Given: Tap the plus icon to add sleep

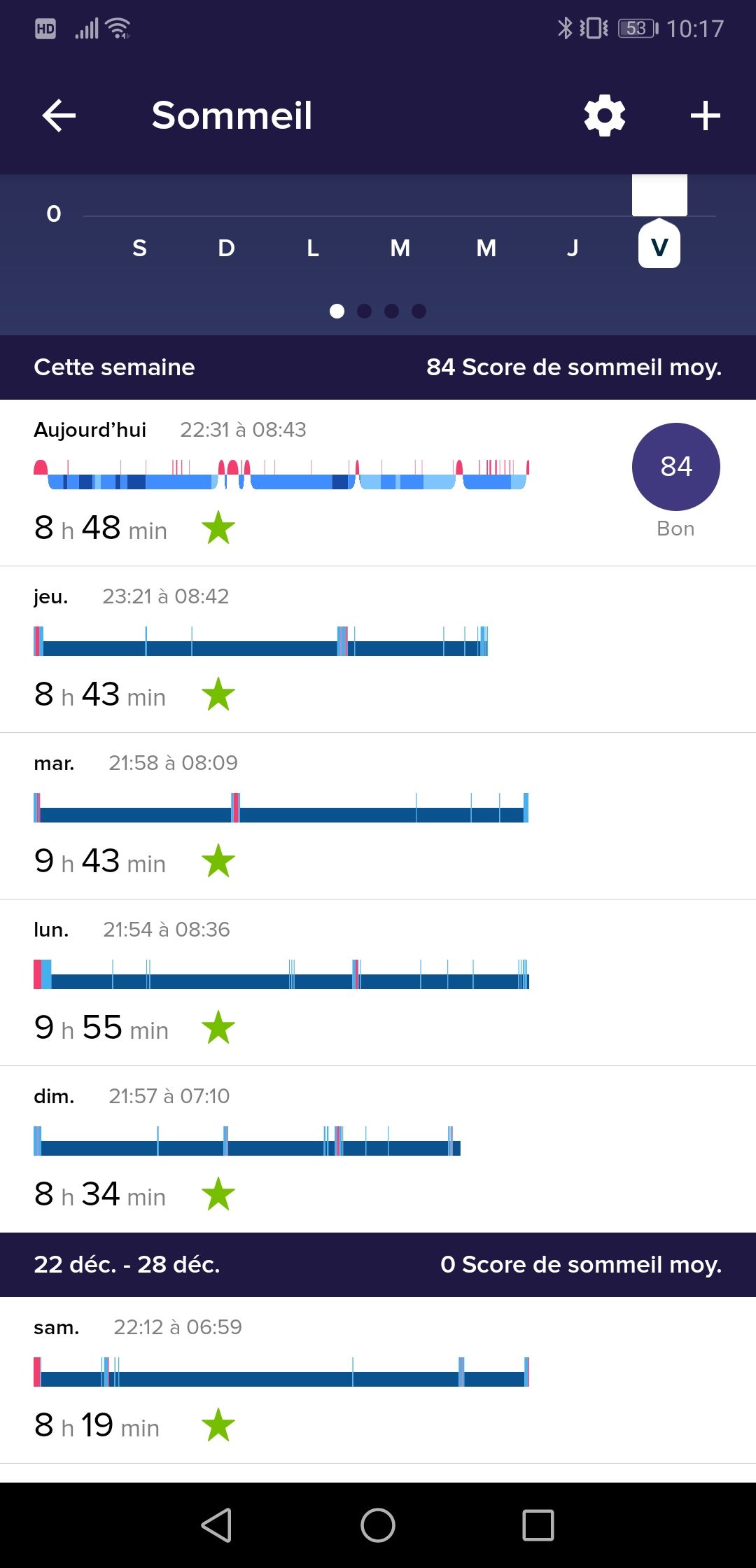Looking at the screenshot, I should pos(705,115).
